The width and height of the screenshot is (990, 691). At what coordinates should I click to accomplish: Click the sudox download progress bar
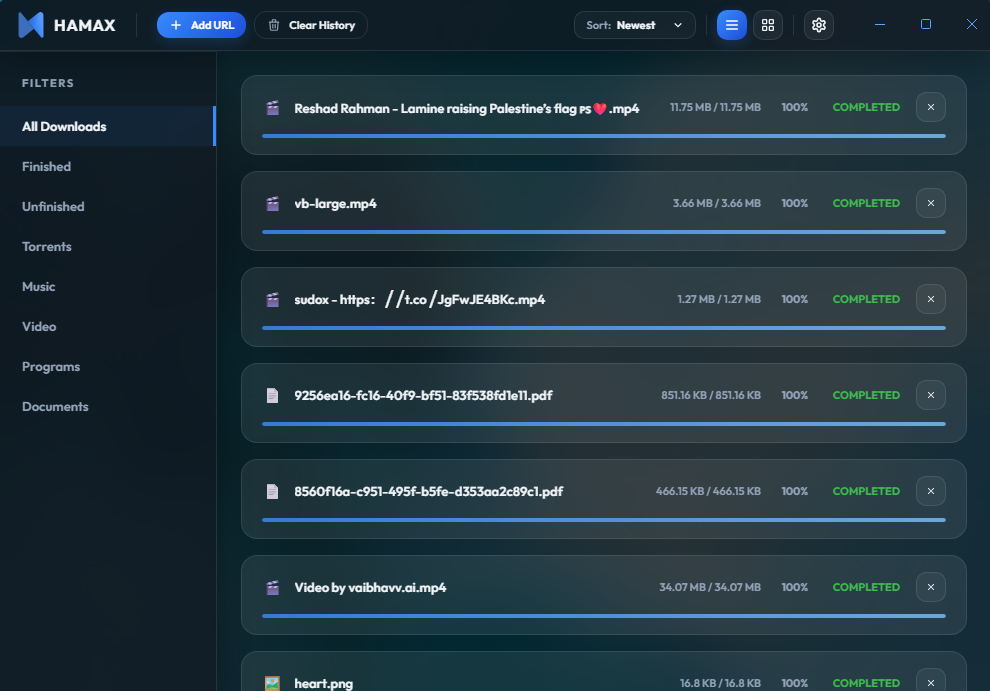pyautogui.click(x=604, y=328)
